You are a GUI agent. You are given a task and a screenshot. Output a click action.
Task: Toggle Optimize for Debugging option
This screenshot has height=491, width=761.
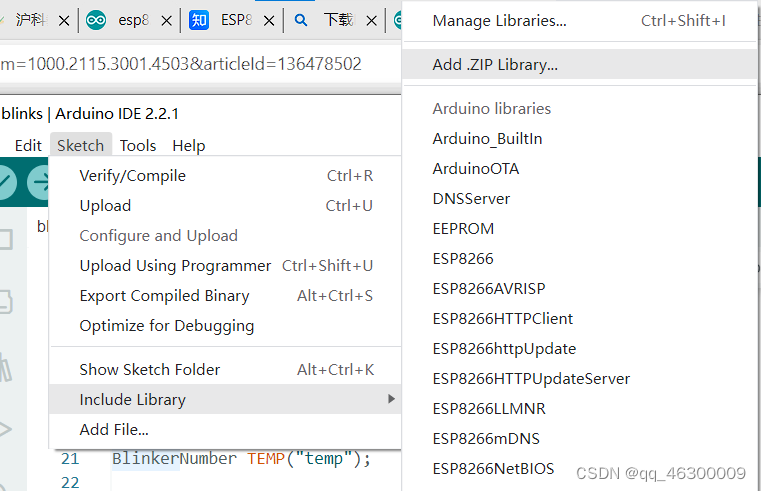pyautogui.click(x=226, y=326)
